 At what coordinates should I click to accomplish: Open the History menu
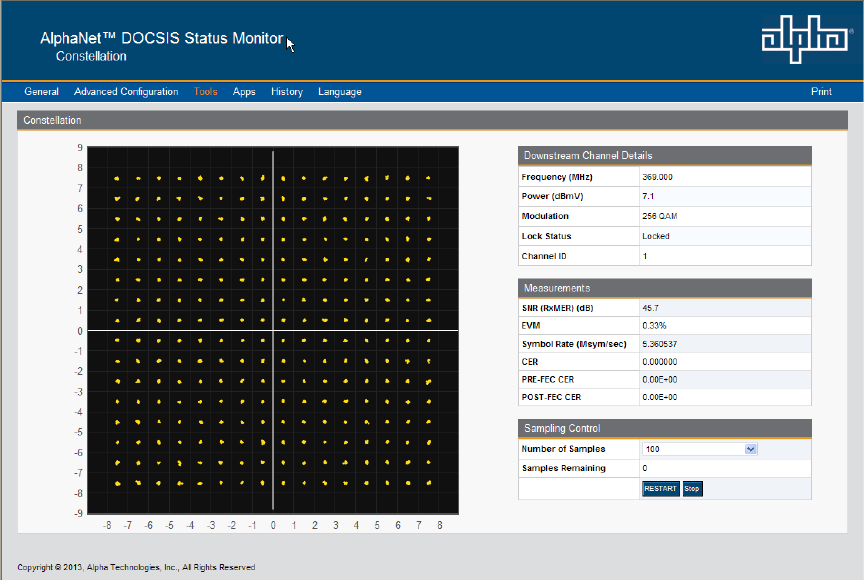pyautogui.click(x=287, y=91)
